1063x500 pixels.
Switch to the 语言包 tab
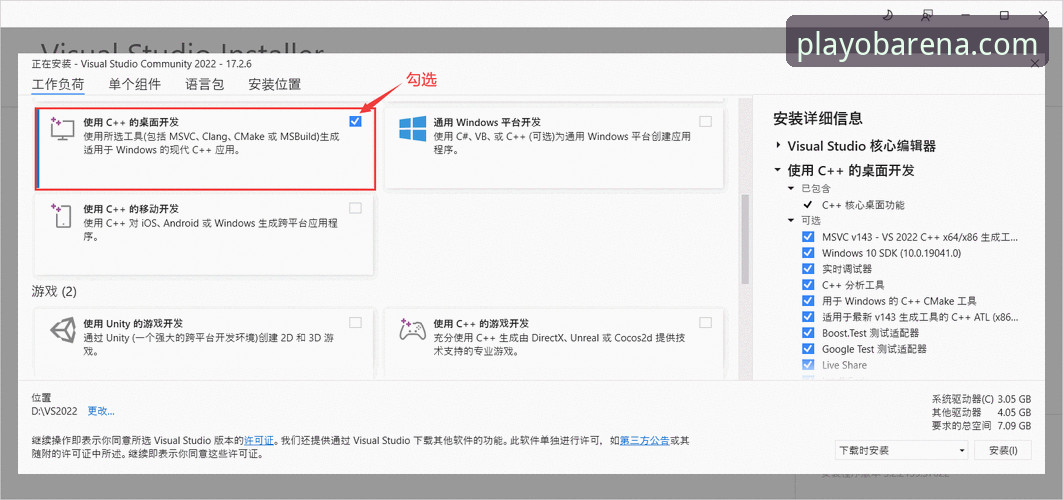point(205,85)
